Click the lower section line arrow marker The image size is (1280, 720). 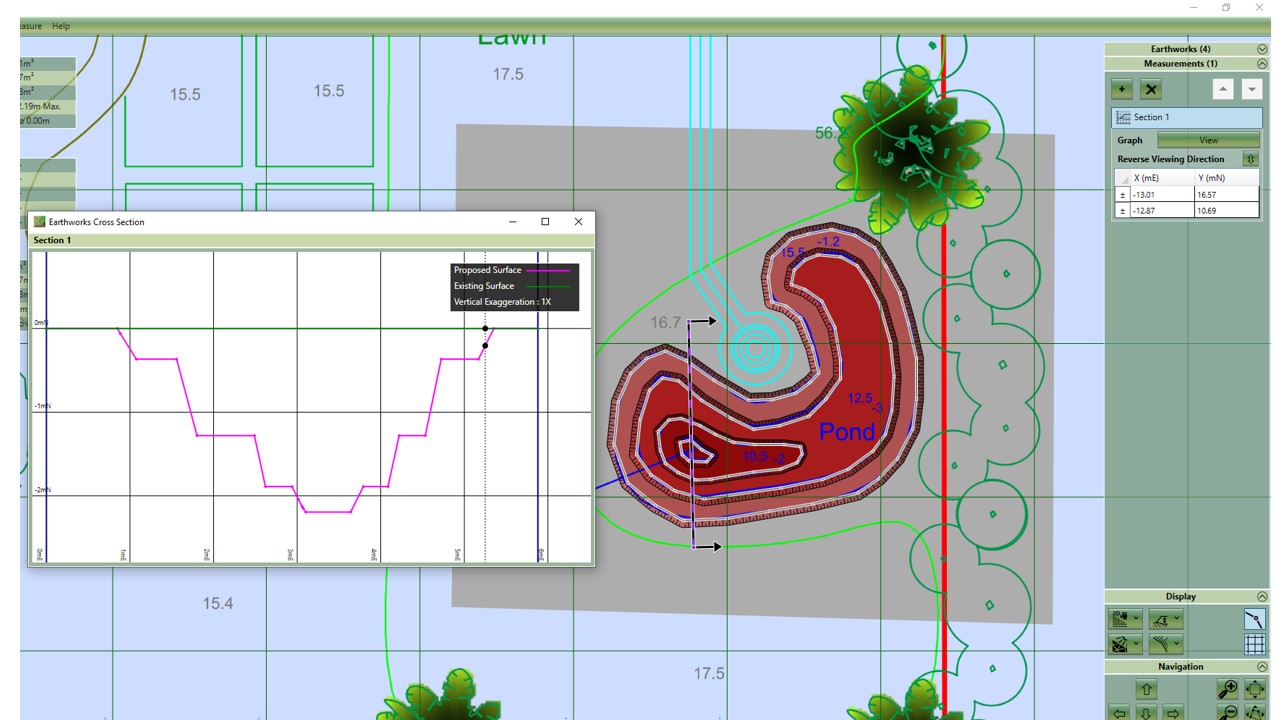707,547
